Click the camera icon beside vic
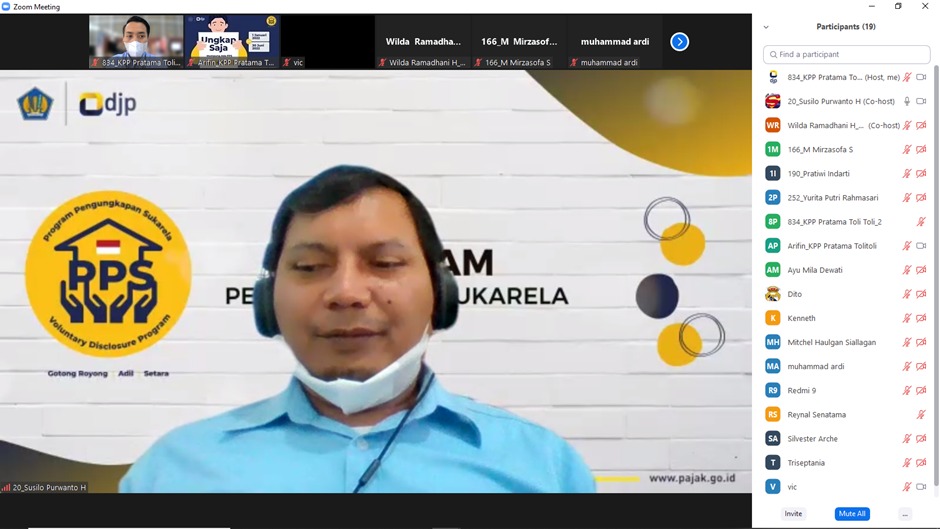The width and height of the screenshot is (940, 529). tap(921, 487)
